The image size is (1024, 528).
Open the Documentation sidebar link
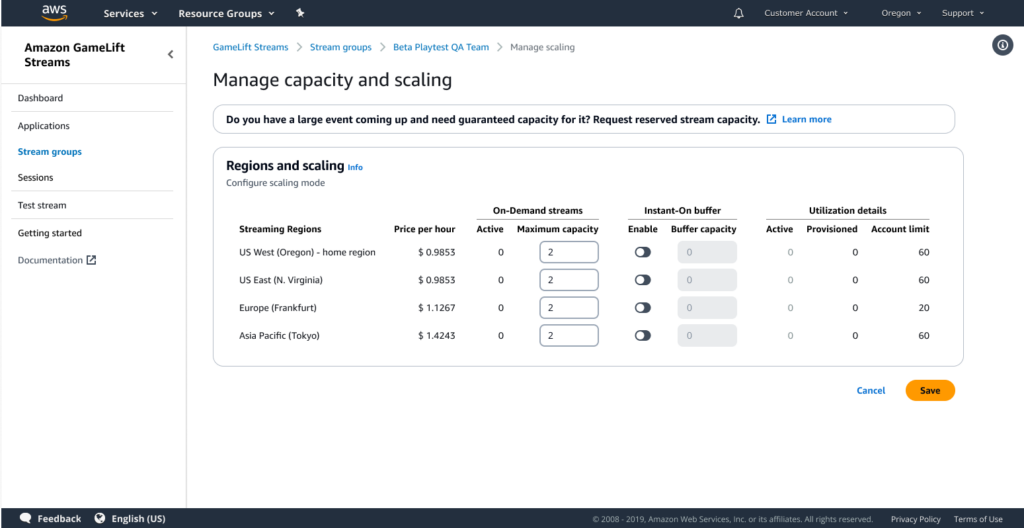pyautogui.click(x=50, y=260)
